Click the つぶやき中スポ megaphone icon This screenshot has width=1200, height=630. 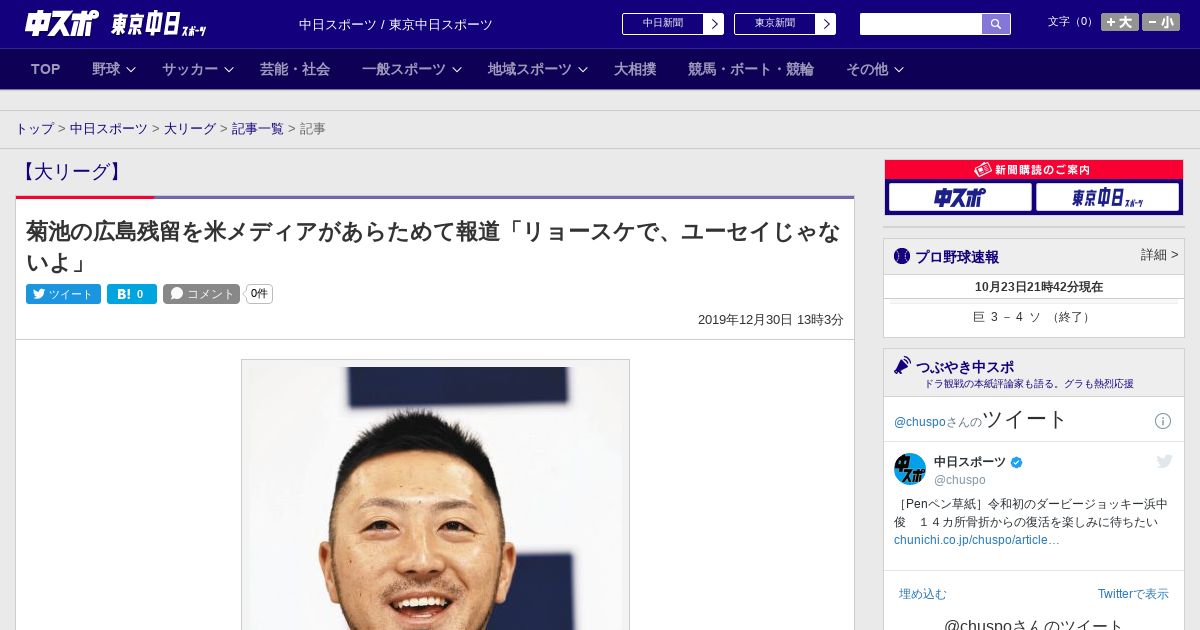click(x=903, y=366)
